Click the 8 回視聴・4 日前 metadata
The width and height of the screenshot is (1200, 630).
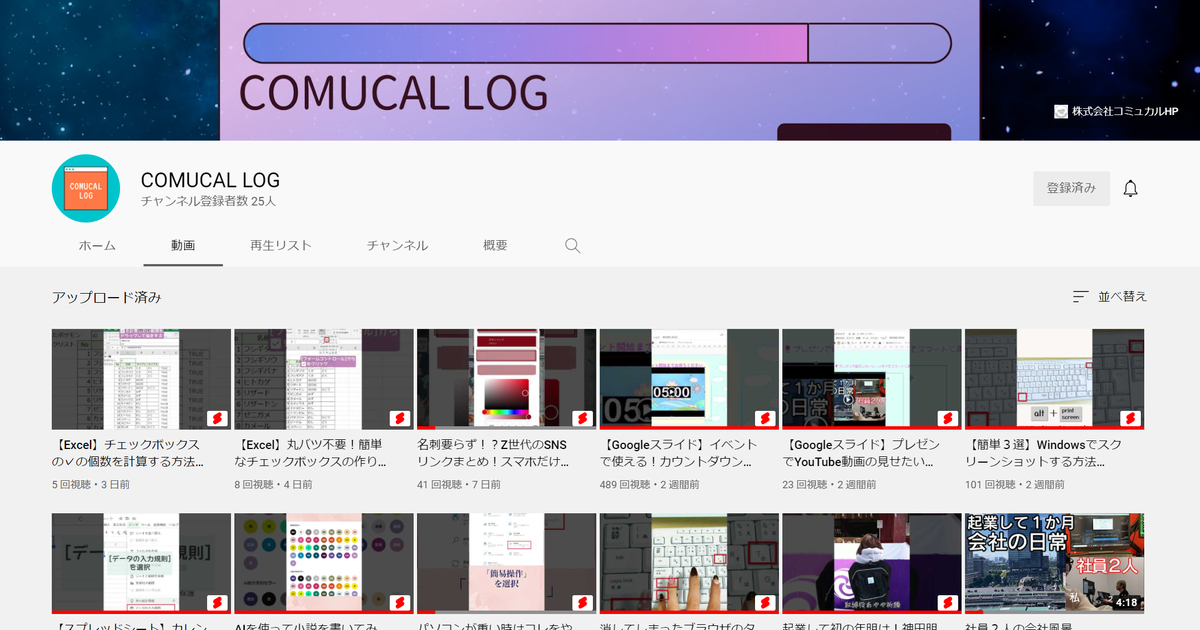[274, 484]
